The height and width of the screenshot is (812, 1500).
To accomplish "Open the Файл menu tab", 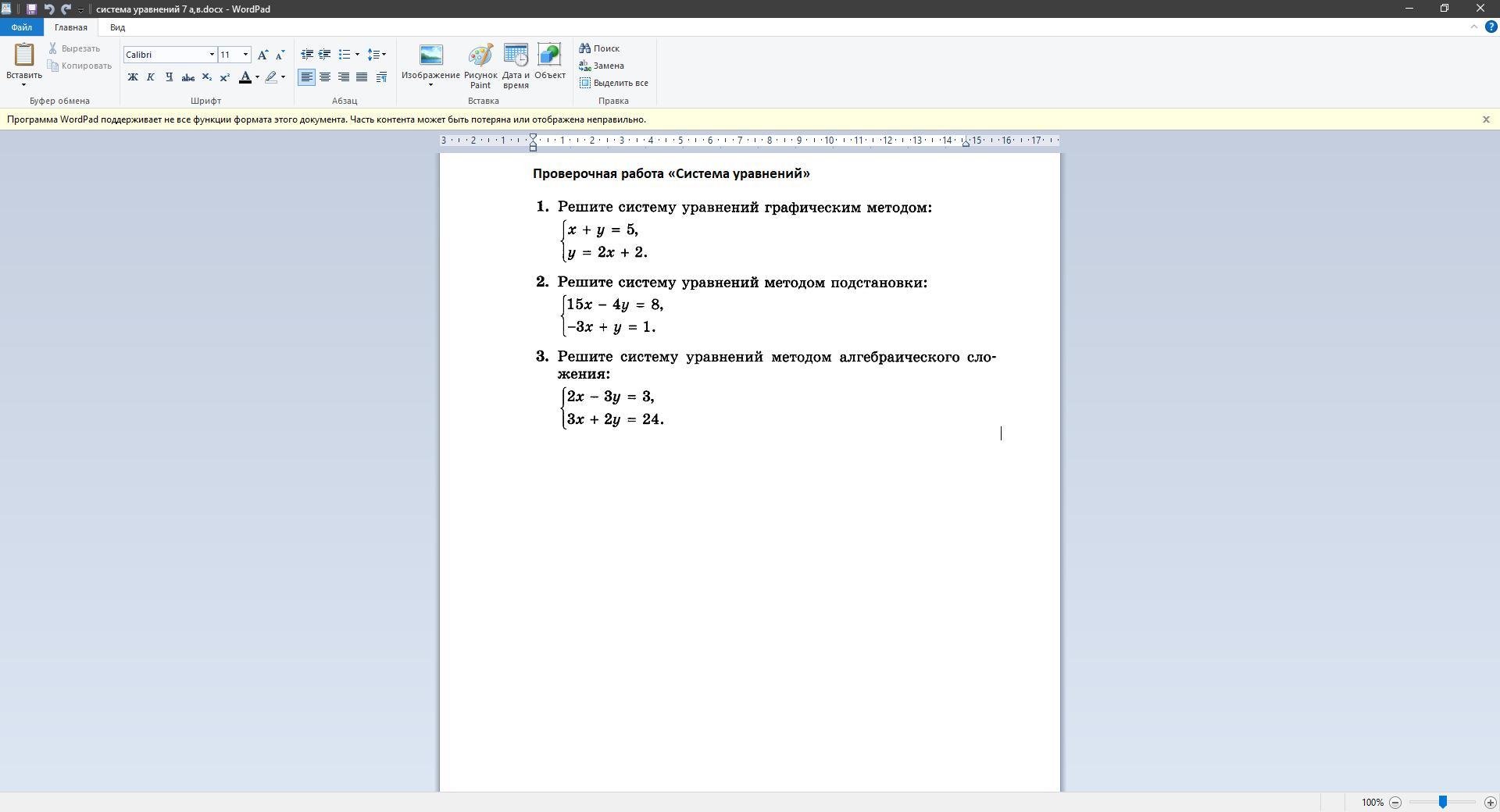I will tap(22, 27).
